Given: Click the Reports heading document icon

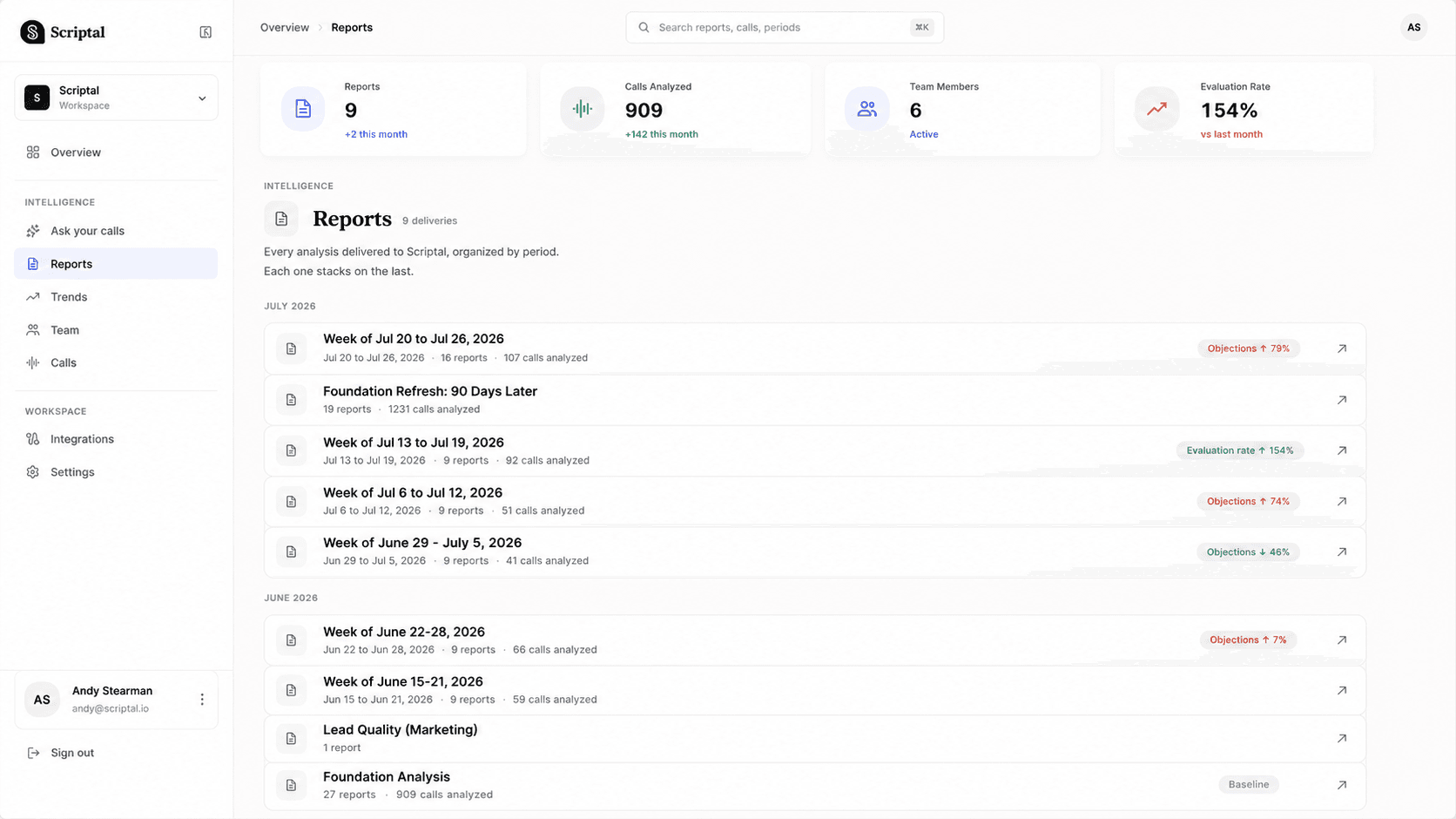Looking at the screenshot, I should tap(281, 219).
